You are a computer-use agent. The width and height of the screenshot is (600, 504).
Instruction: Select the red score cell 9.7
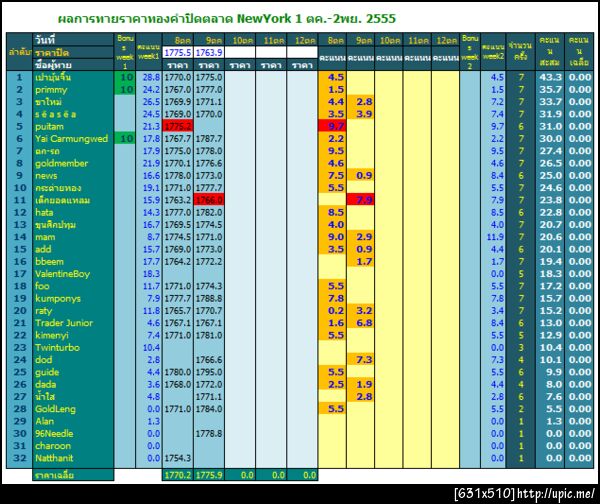pos(332,126)
